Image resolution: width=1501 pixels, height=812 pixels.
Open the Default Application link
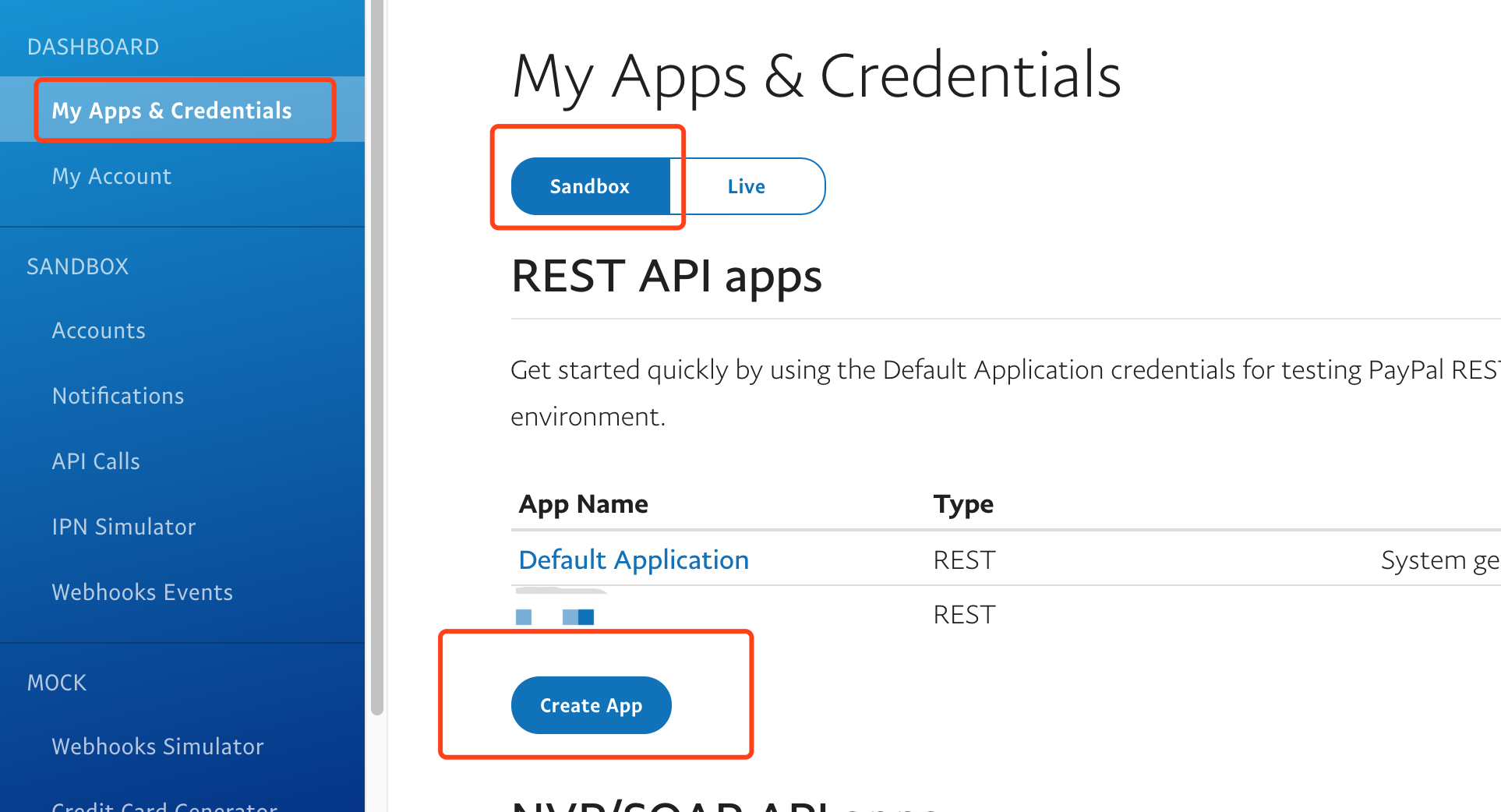pyautogui.click(x=634, y=560)
